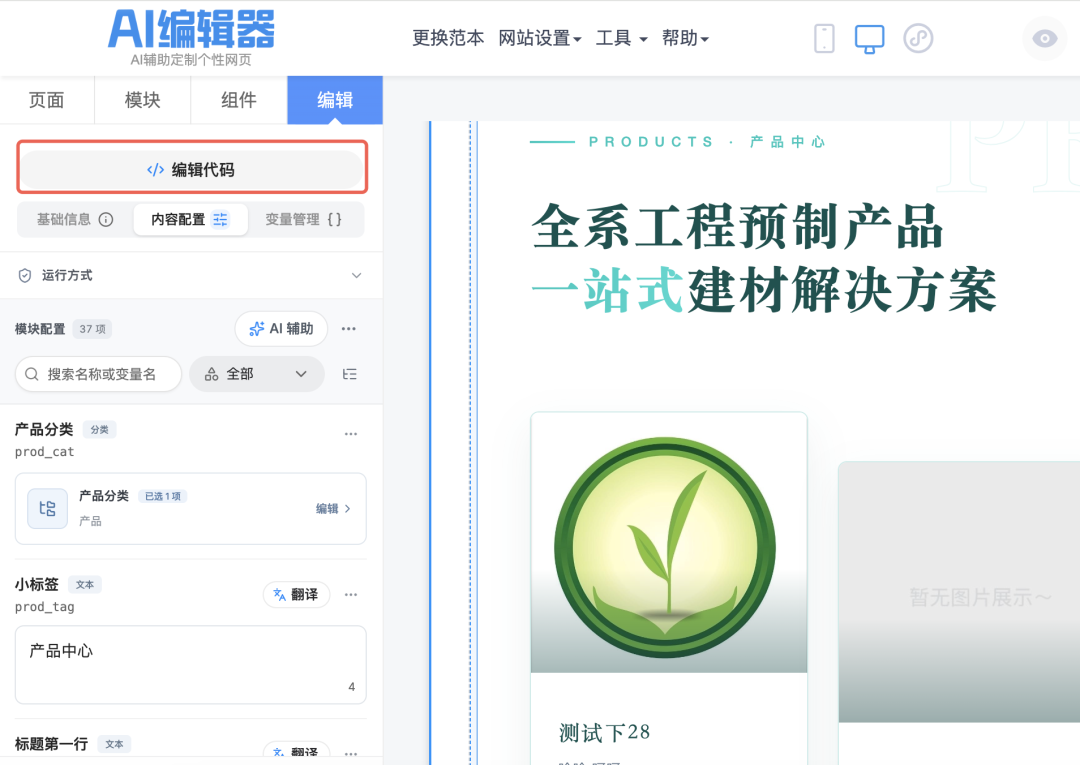Click the 一站式建材解决方案 heading line
The width and height of the screenshot is (1080, 765).
tap(765, 290)
